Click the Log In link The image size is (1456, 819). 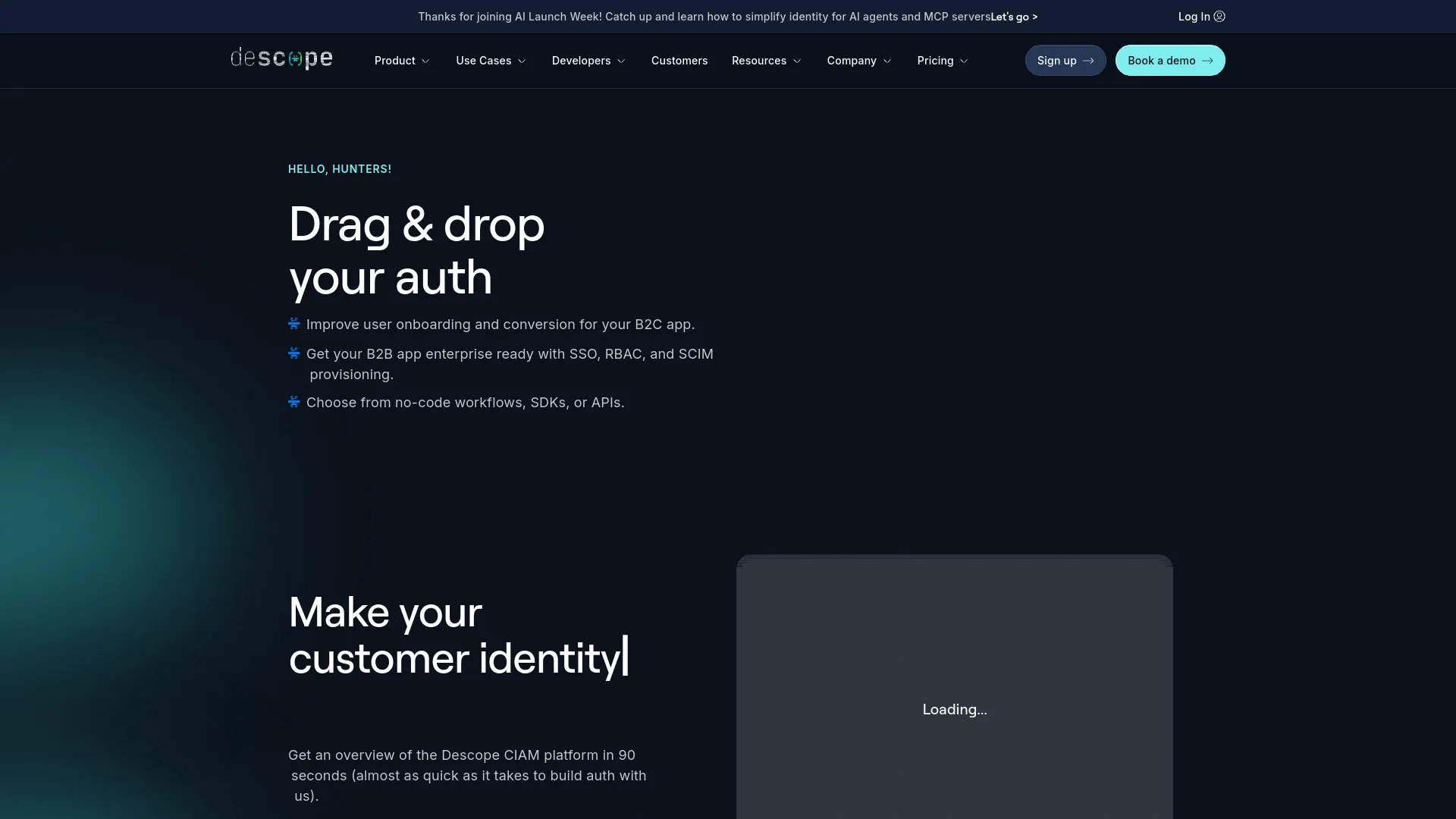point(1201,16)
